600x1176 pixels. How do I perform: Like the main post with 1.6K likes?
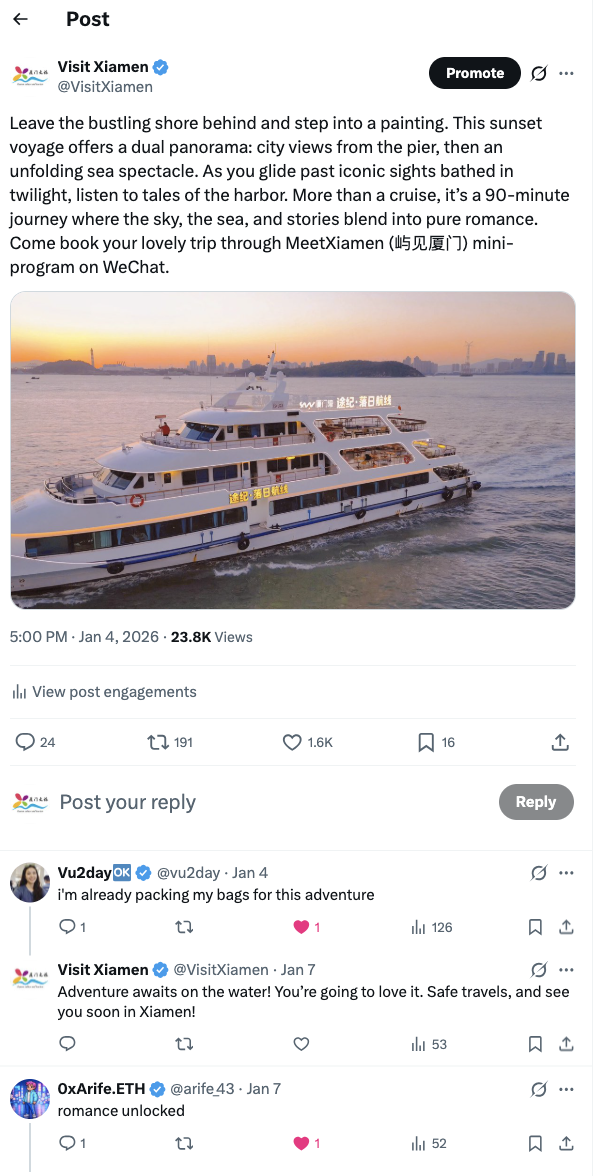[x=292, y=742]
